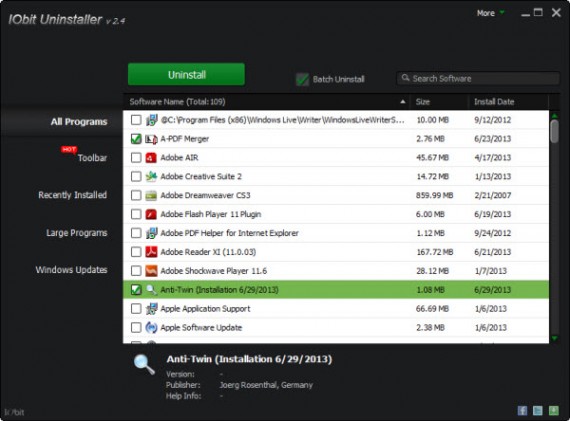Click the A-PDF Merger program icon

coord(151,139)
